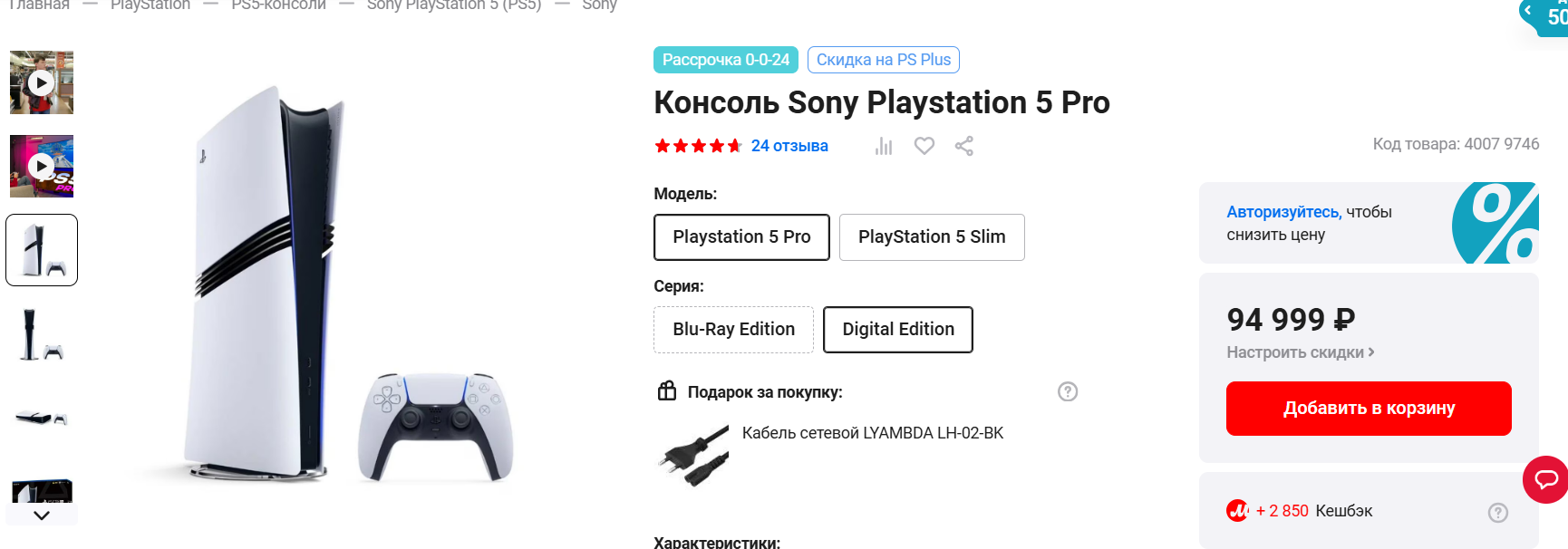Click the share icon
This screenshot has height=549, width=1568.
[x=963, y=146]
